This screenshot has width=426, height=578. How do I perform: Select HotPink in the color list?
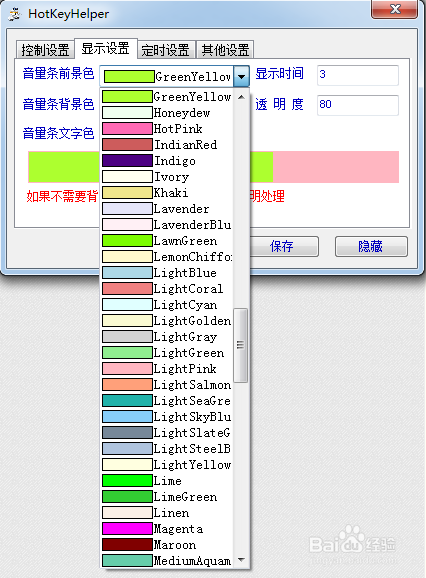click(x=167, y=129)
